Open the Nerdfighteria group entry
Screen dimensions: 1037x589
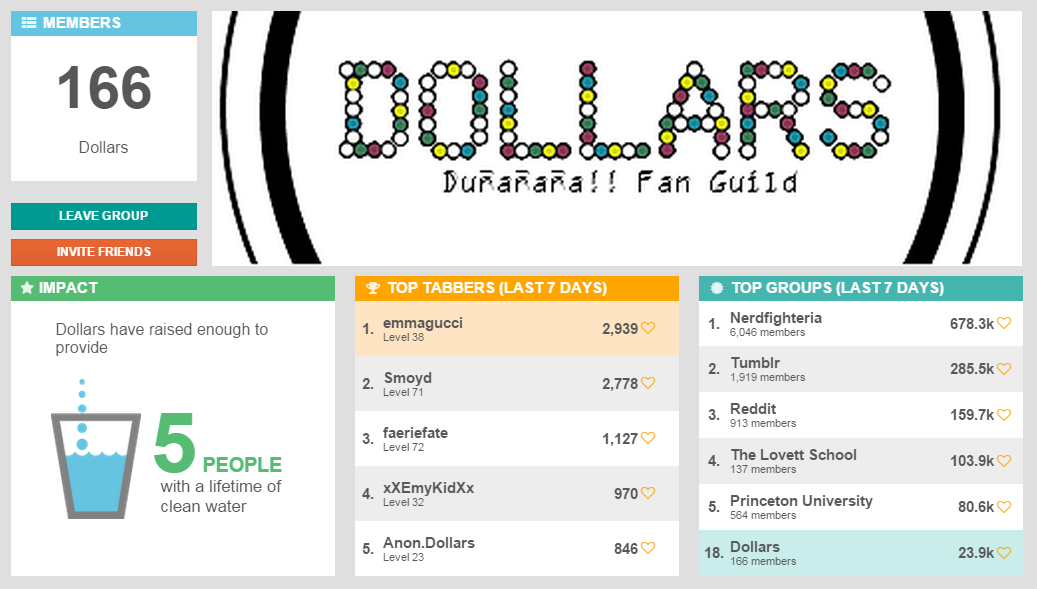click(860, 324)
